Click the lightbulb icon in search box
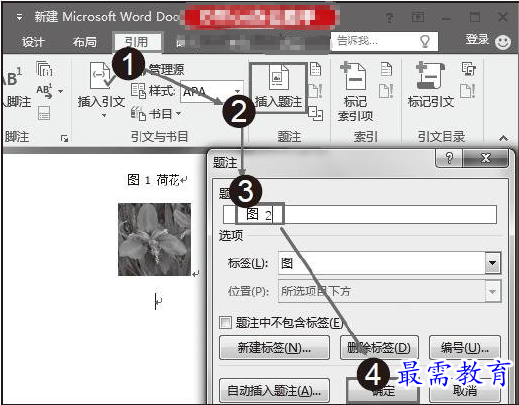The width and height of the screenshot is (519, 405). (x=425, y=41)
